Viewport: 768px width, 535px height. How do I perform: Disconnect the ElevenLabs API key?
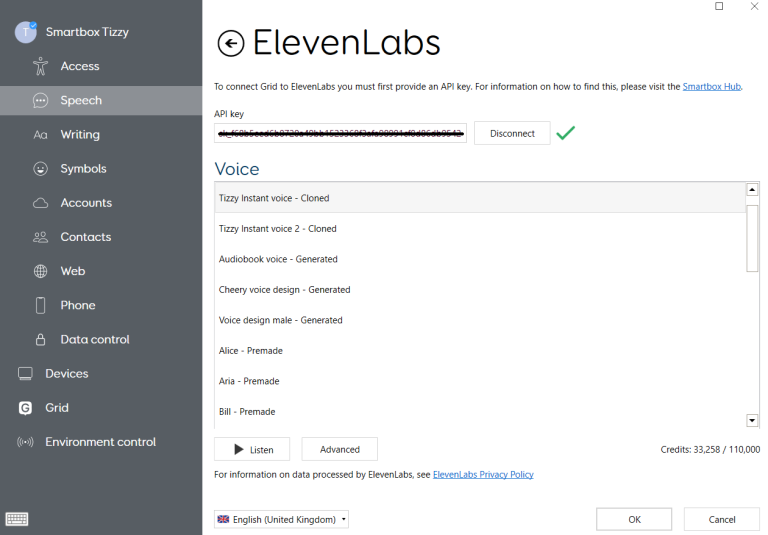tap(512, 133)
